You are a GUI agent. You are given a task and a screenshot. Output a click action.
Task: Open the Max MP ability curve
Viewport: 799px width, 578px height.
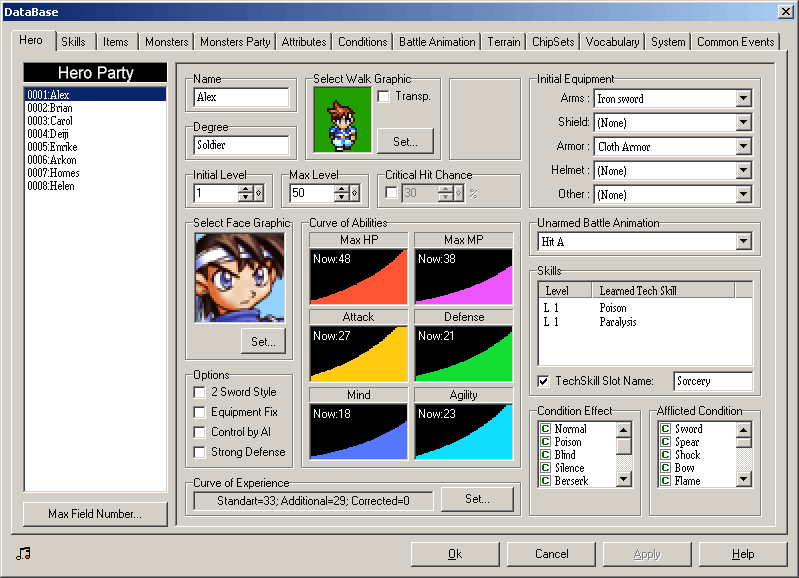coord(463,276)
